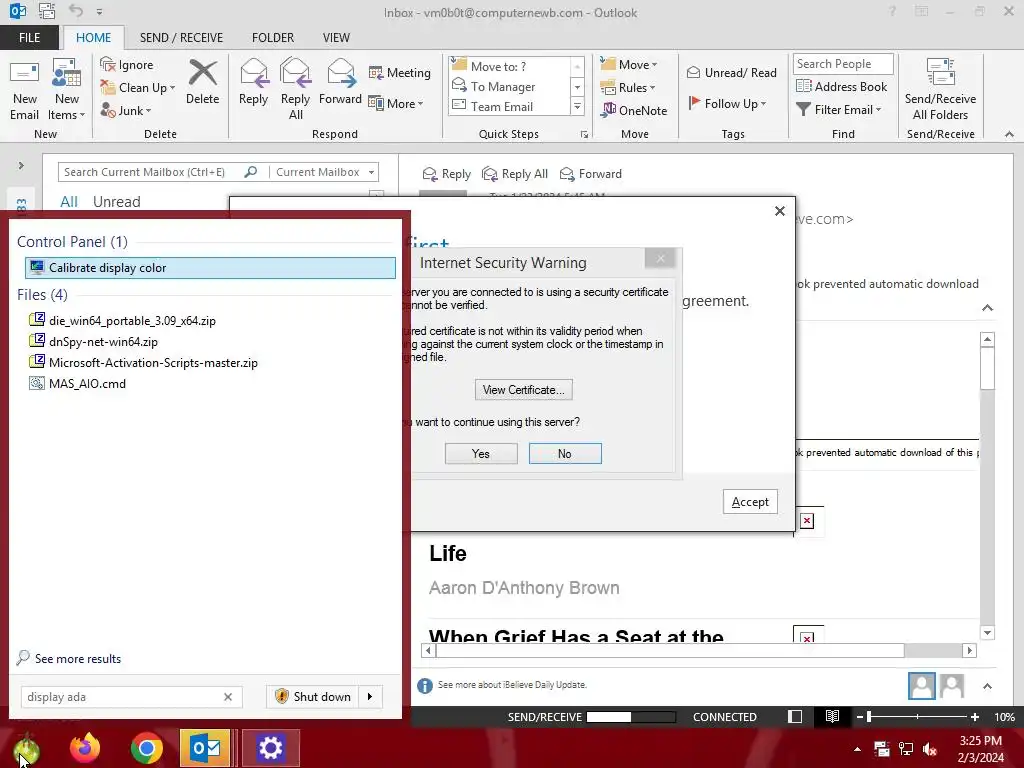Click Send/Receive All Folders
The image size is (1024, 768).
[940, 90]
